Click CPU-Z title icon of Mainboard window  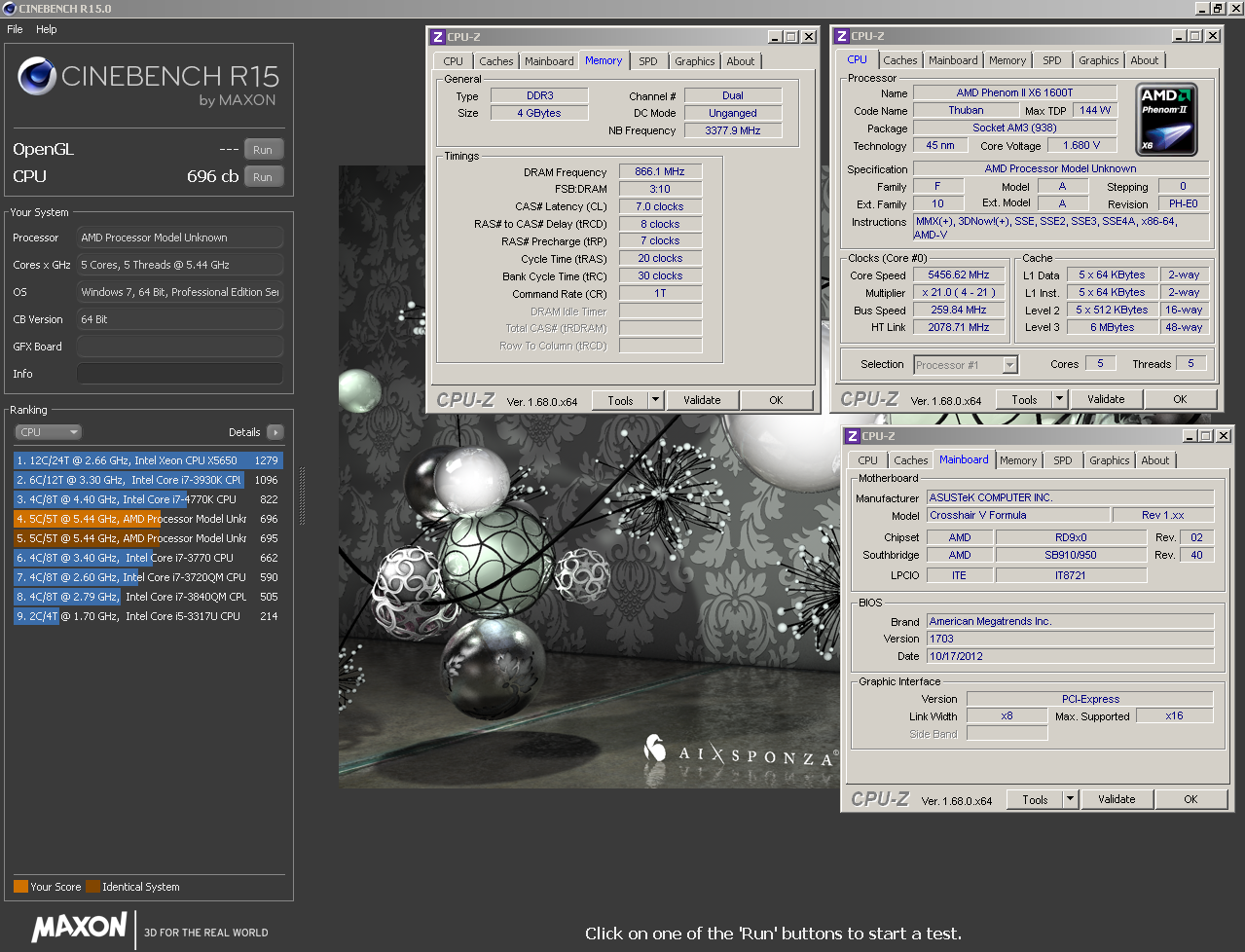point(853,436)
